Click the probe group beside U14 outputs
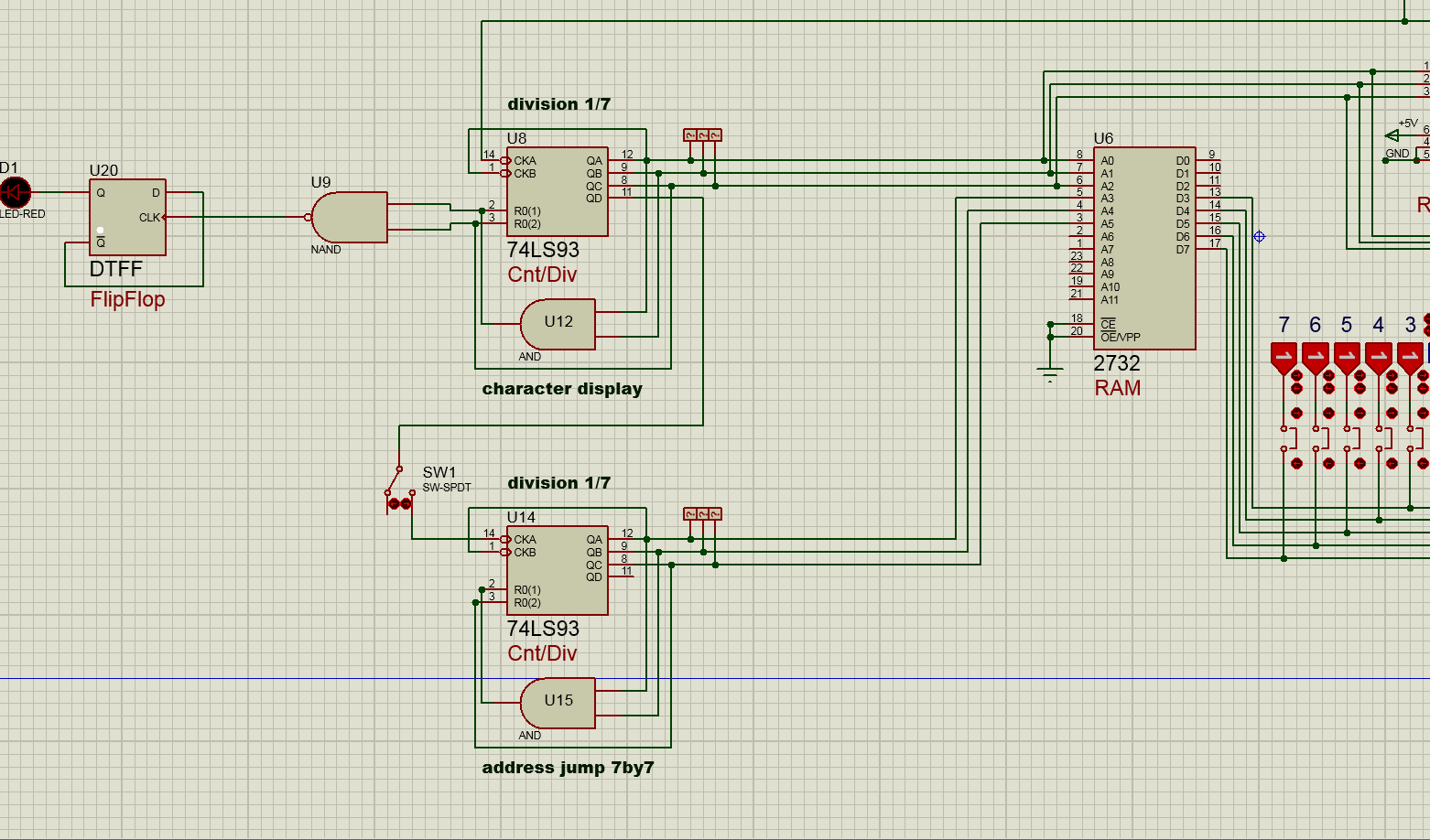Screen dimensions: 1430x840 [x=702, y=514]
